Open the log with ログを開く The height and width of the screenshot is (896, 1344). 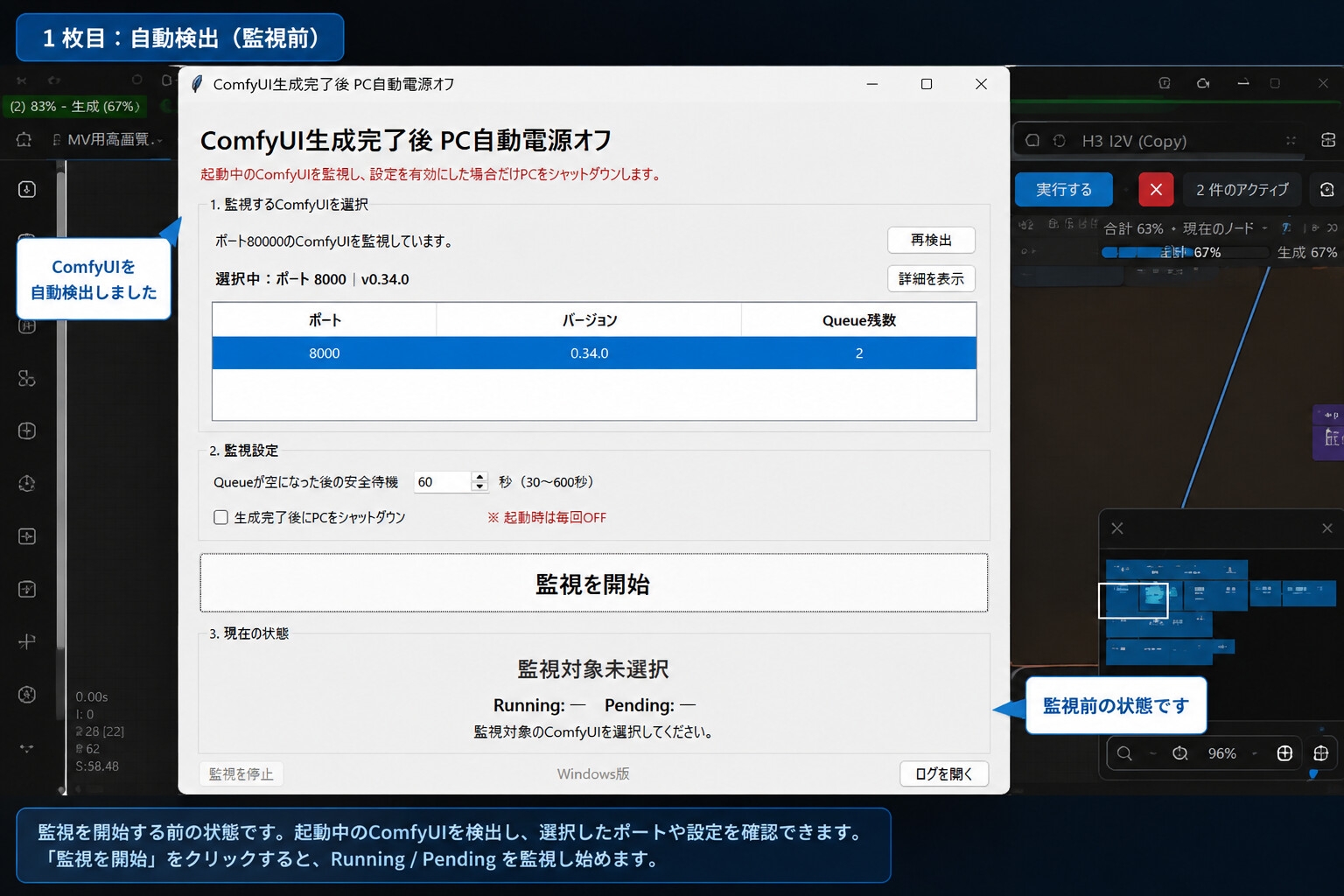(944, 773)
